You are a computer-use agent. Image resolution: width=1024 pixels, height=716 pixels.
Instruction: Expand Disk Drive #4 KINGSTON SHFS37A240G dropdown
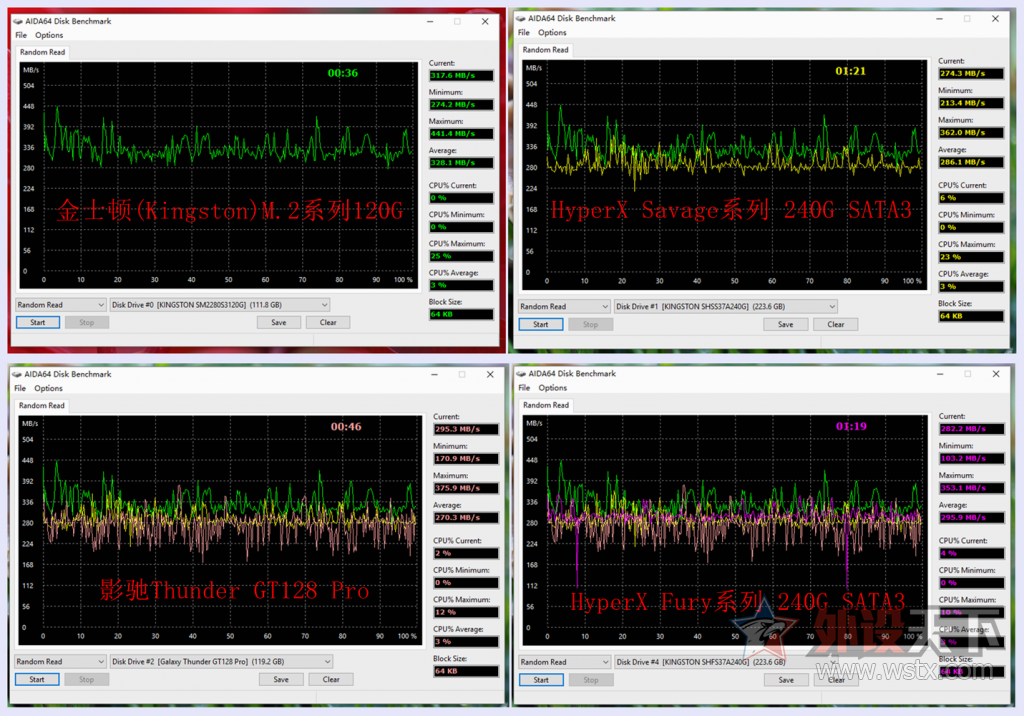726,662
